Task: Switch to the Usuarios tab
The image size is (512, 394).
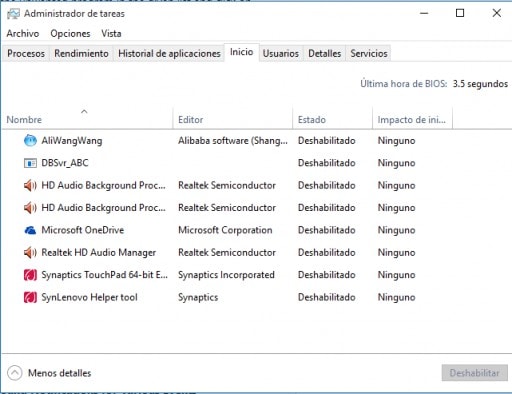Action: 281,53
